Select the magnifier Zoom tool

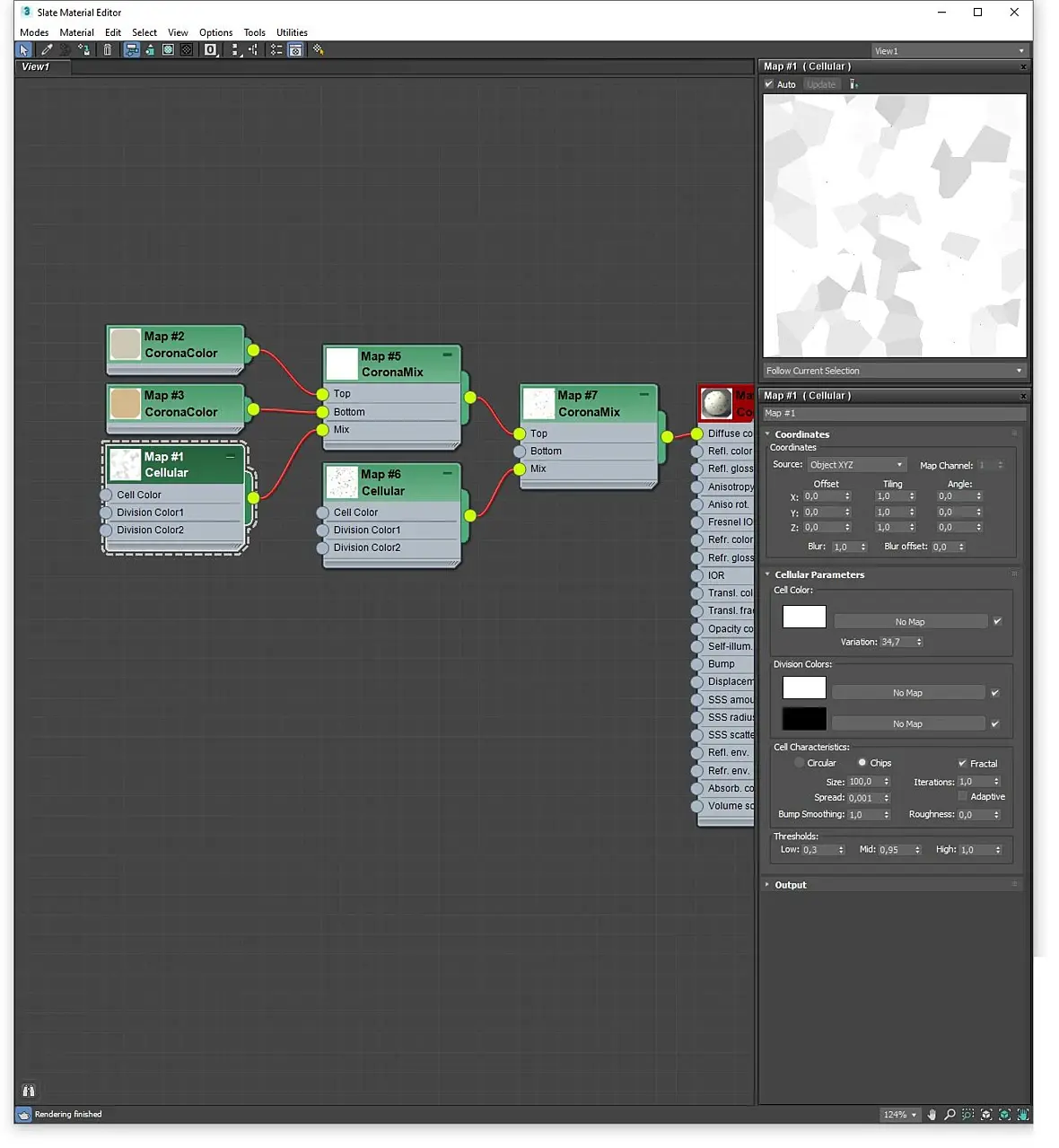(x=950, y=1115)
